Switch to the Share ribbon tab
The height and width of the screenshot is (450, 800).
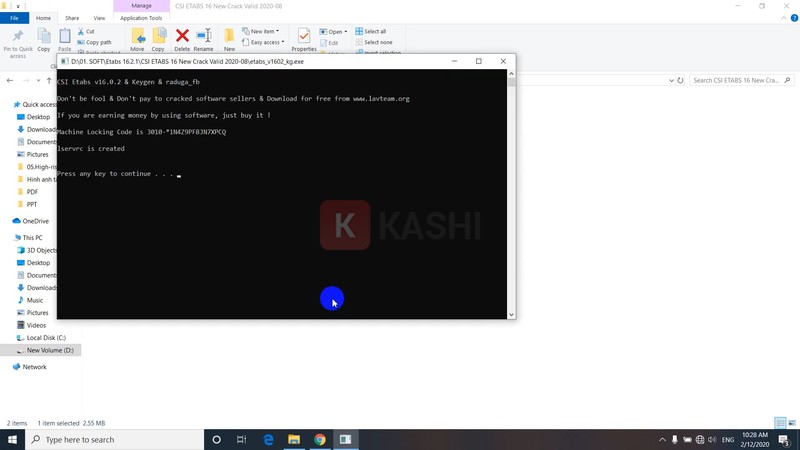(x=72, y=18)
